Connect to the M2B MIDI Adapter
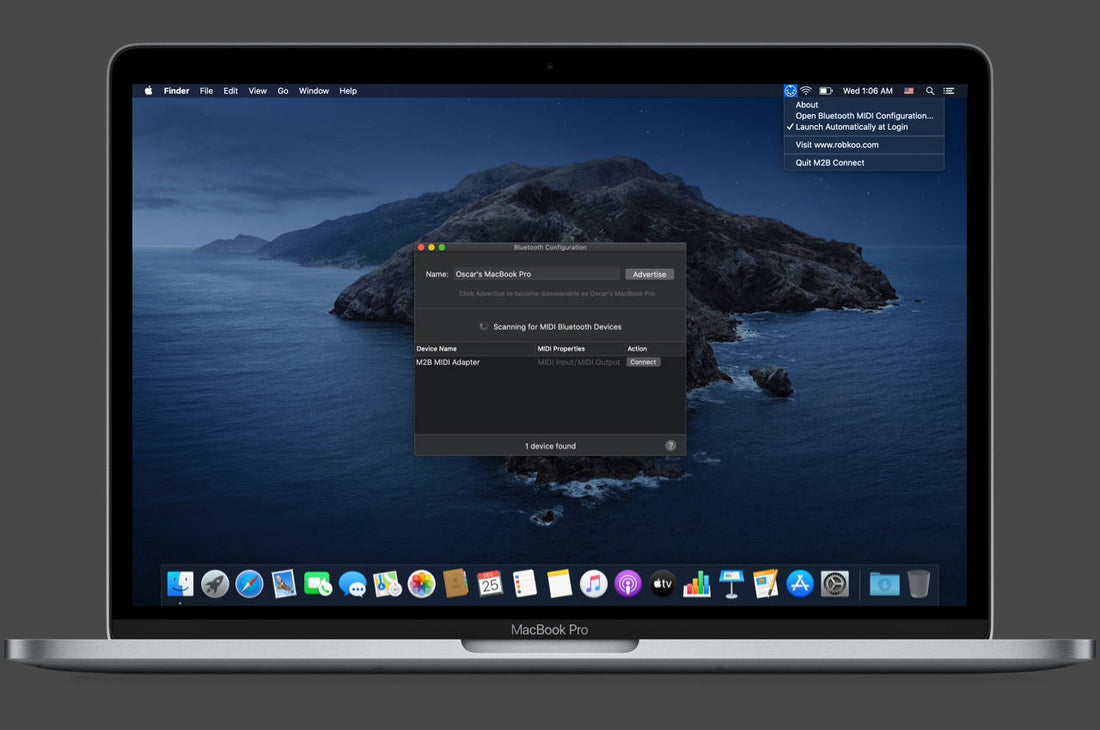Viewport: 1100px width, 730px height. click(643, 362)
